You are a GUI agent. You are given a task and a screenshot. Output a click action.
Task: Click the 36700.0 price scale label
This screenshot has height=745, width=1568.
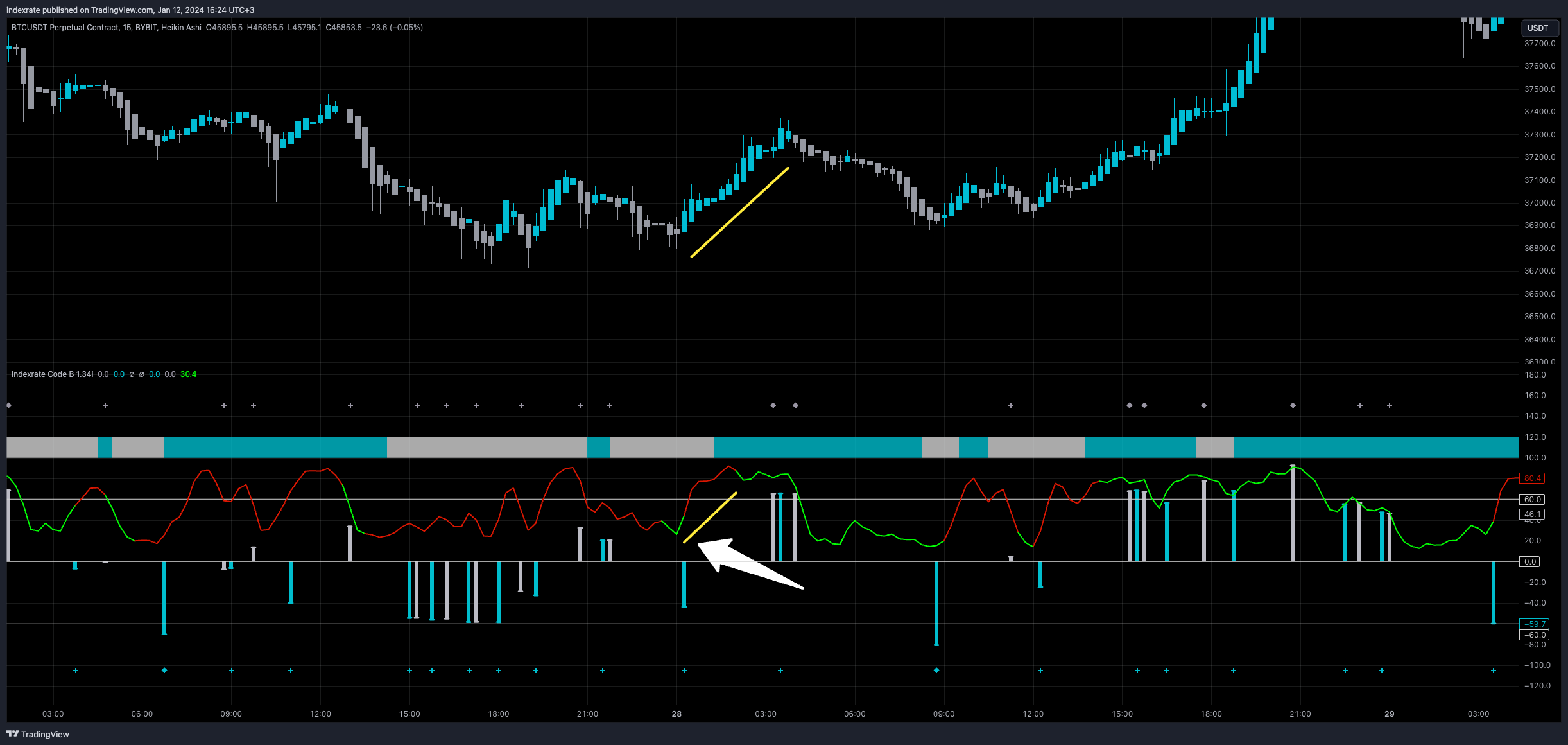(1540, 271)
